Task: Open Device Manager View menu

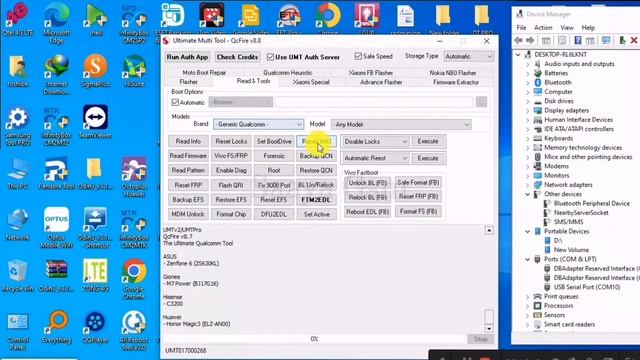Action: [x=567, y=27]
